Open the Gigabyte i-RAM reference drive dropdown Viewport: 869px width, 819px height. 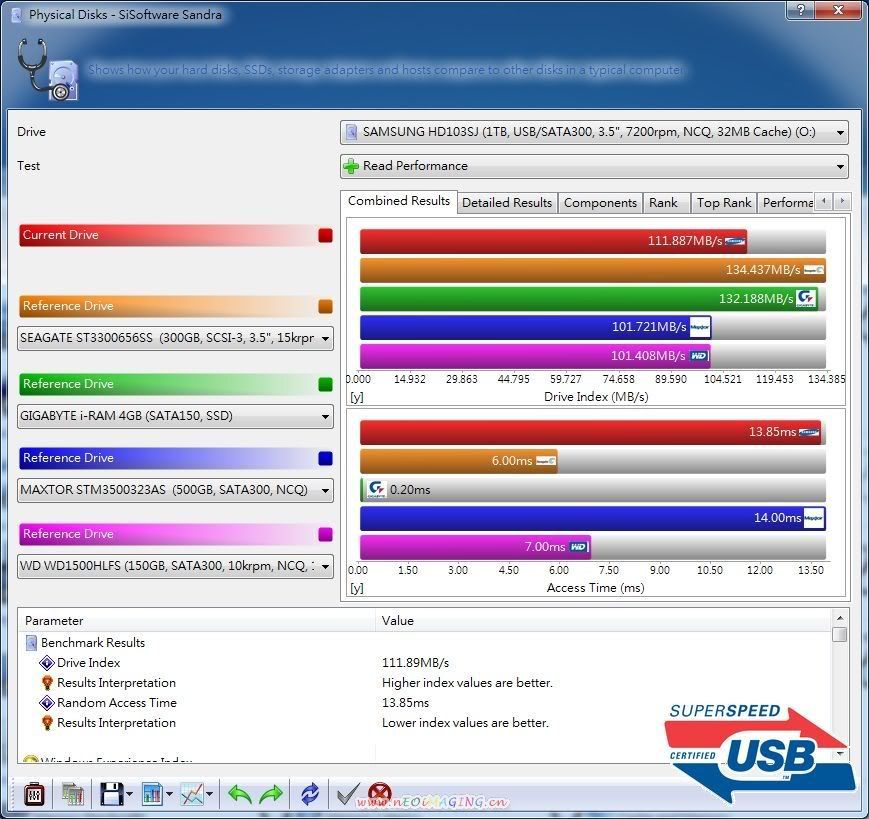click(x=175, y=416)
